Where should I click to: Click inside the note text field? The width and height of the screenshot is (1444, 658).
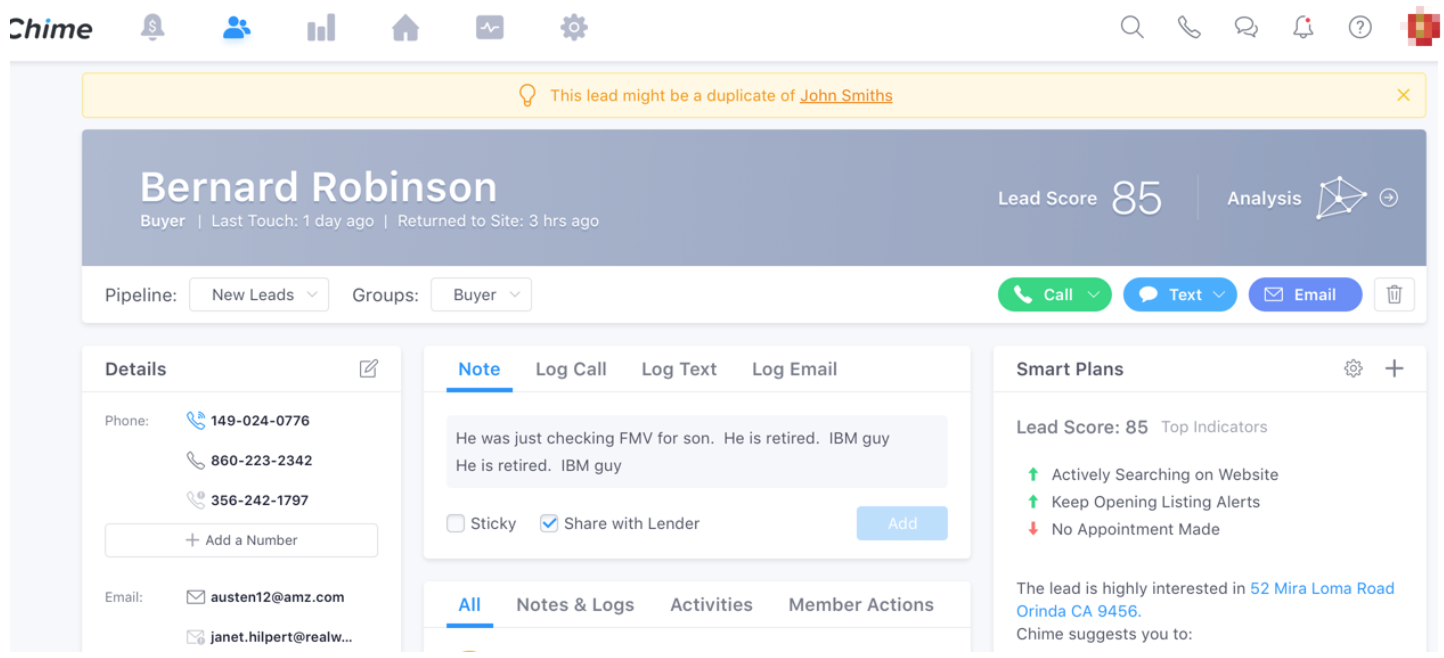coord(696,452)
